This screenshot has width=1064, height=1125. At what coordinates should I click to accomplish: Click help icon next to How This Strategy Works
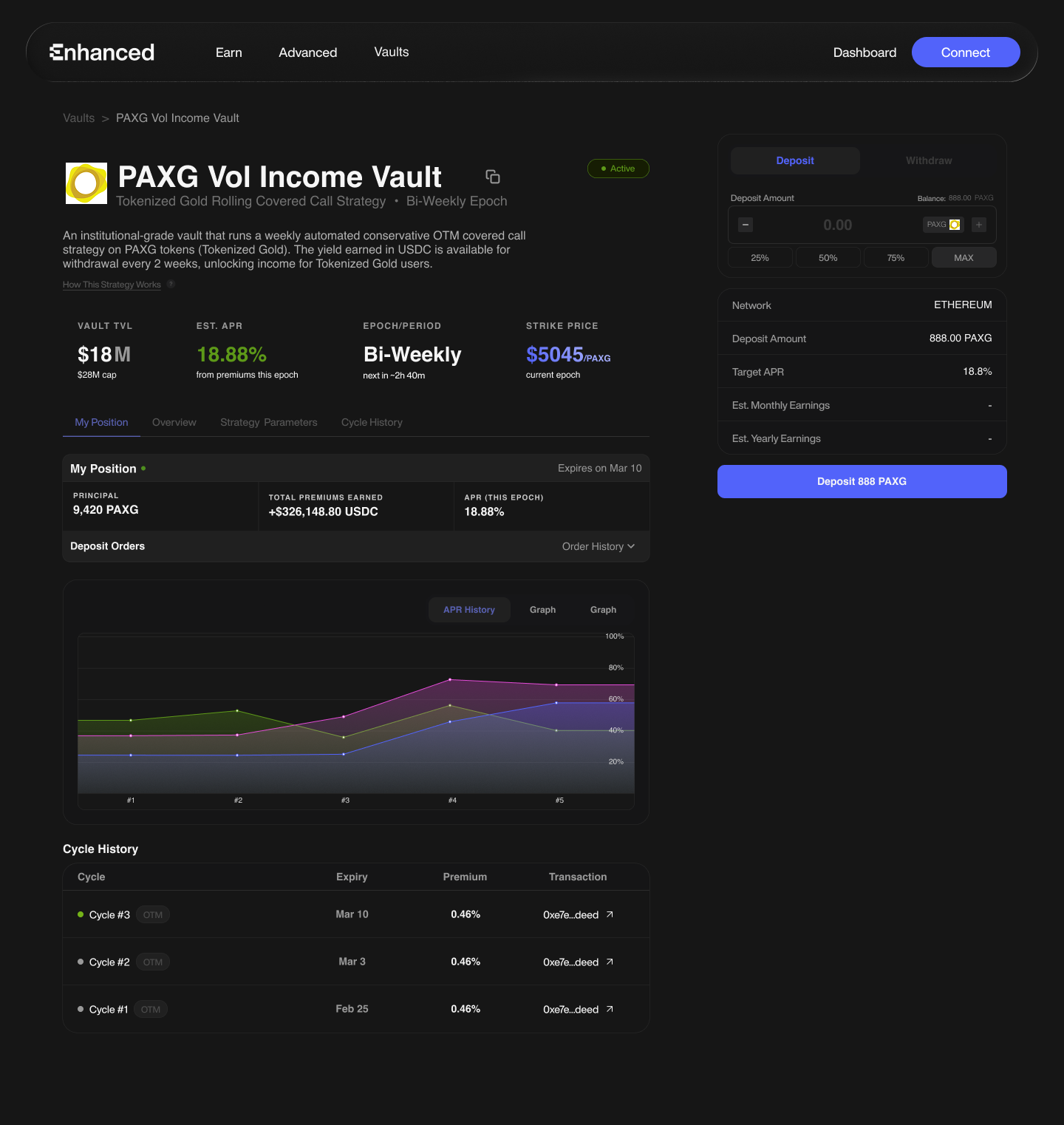171,284
